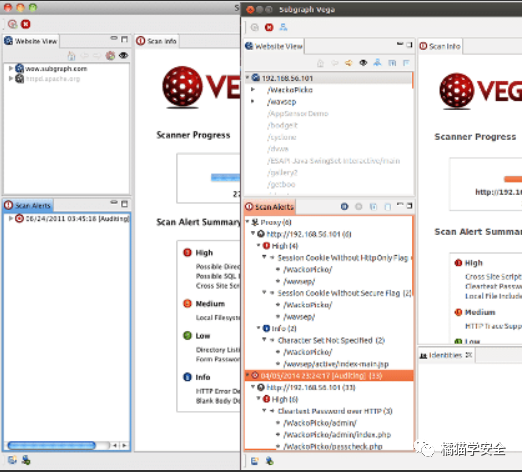Click the blue identity icon in the right window toolbar
The width and height of the screenshot is (522, 472).
283,27
